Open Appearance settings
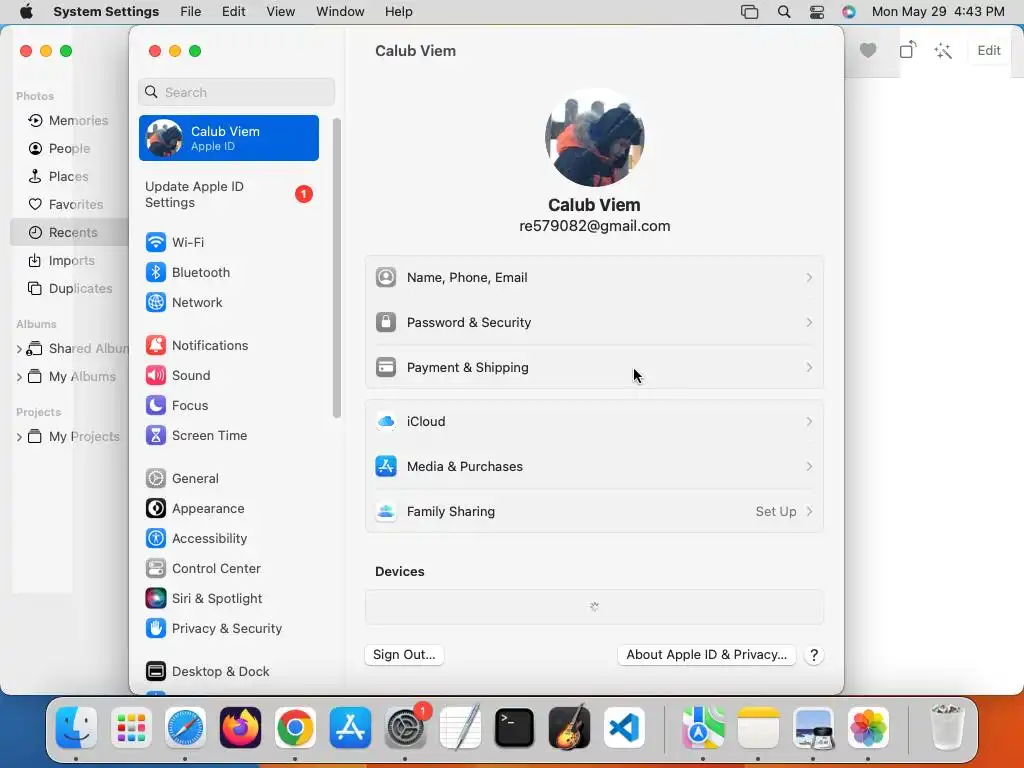This screenshot has height=768, width=1024. pyautogui.click(x=195, y=509)
